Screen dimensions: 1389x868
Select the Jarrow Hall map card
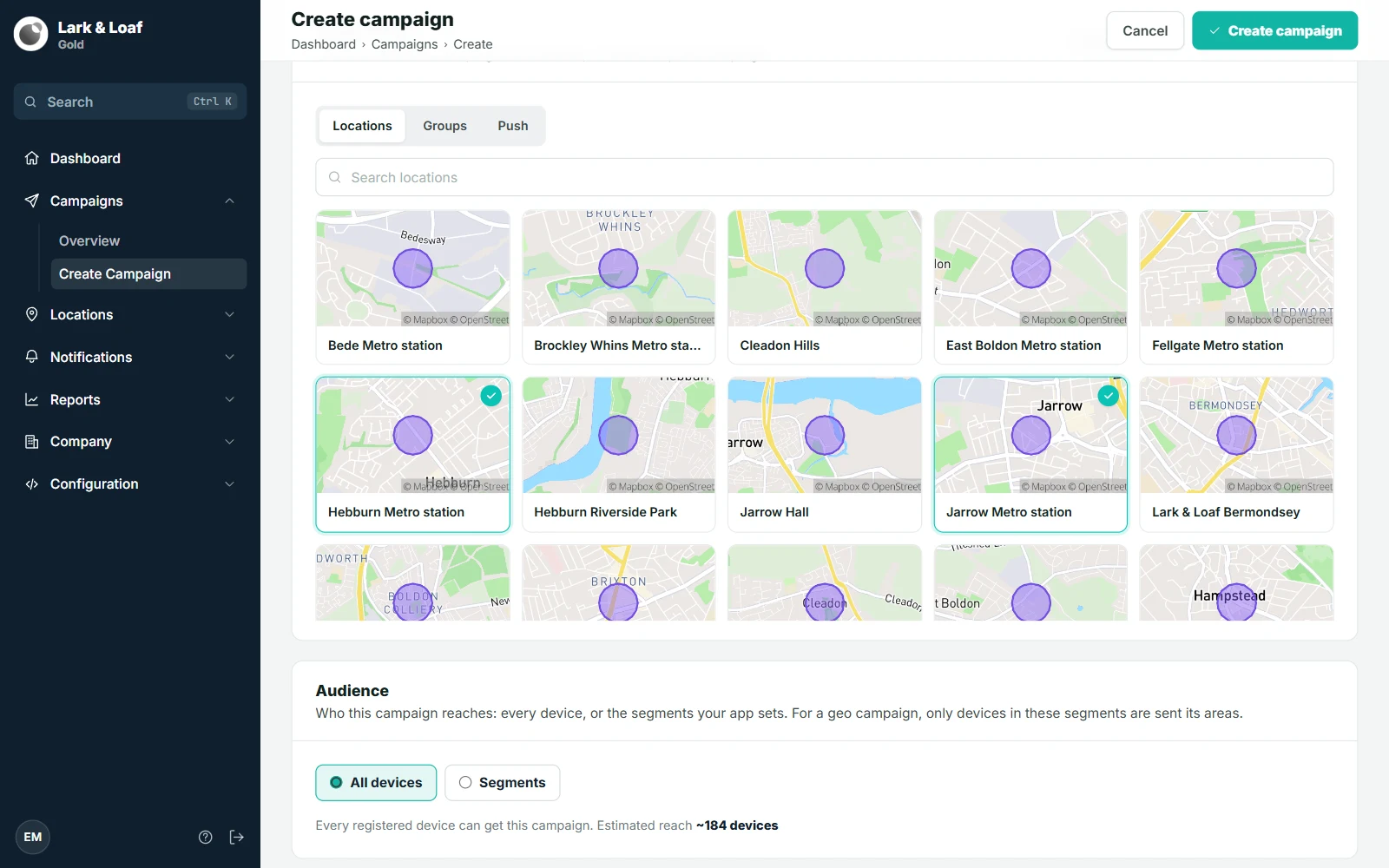pyautogui.click(x=825, y=454)
